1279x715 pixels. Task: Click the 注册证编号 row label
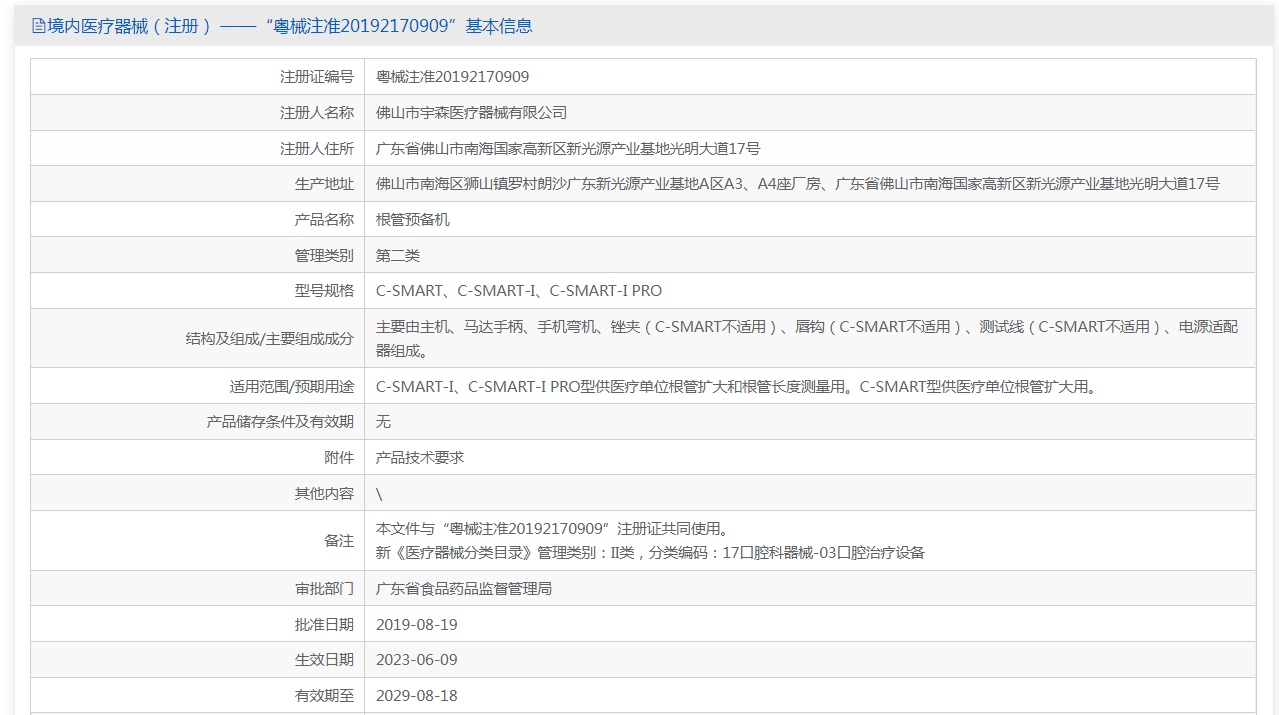(x=316, y=77)
